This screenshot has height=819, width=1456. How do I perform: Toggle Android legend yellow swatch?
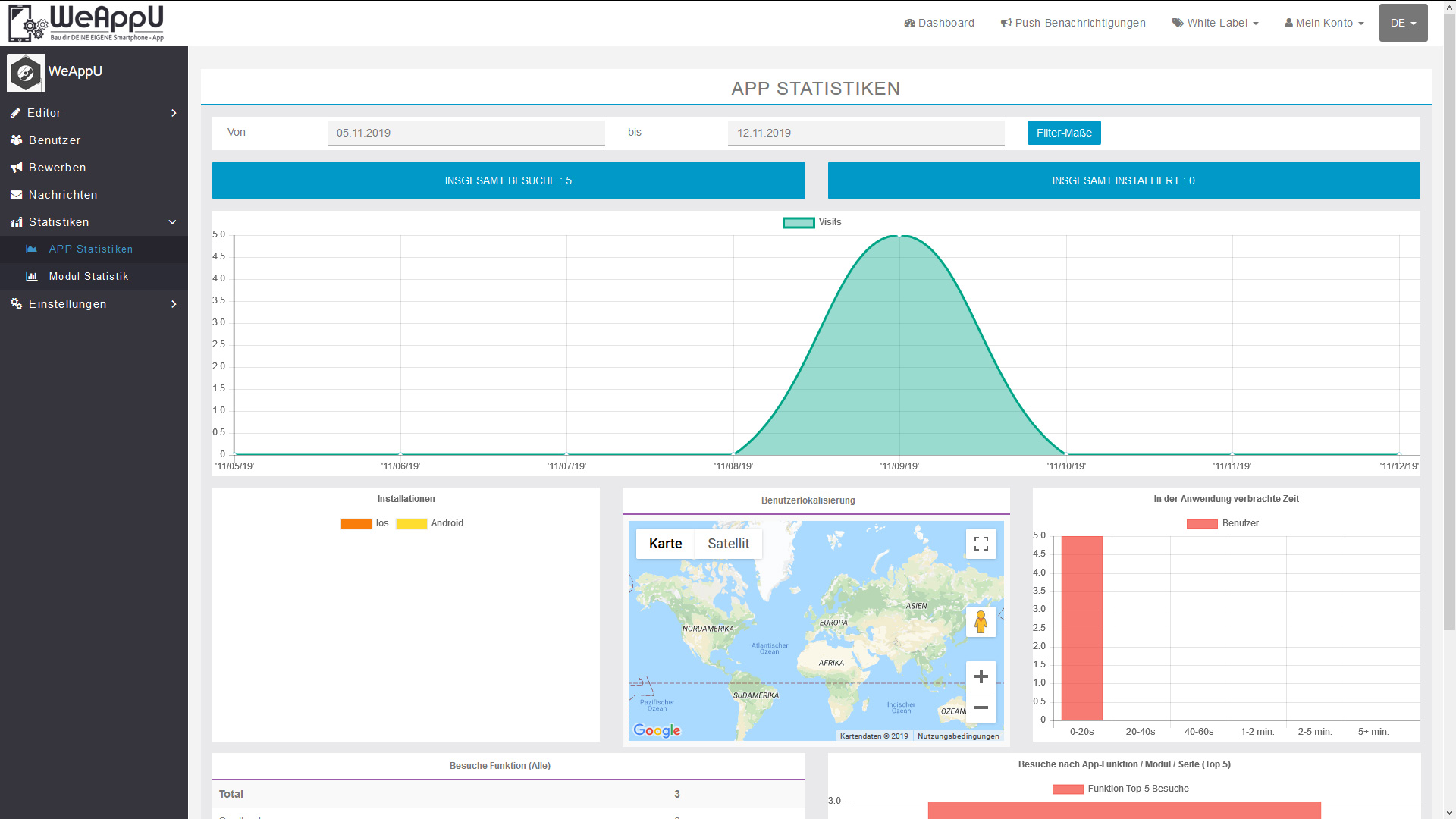(x=412, y=524)
